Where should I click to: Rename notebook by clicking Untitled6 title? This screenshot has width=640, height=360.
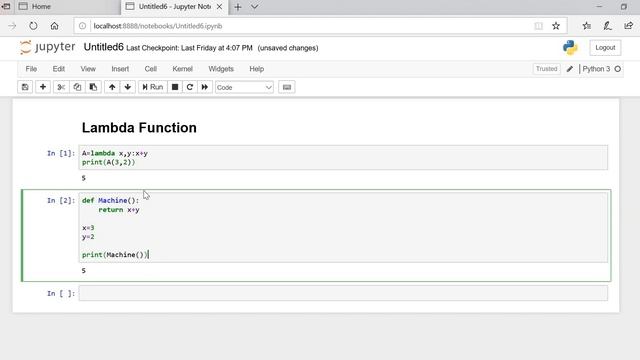[103, 47]
